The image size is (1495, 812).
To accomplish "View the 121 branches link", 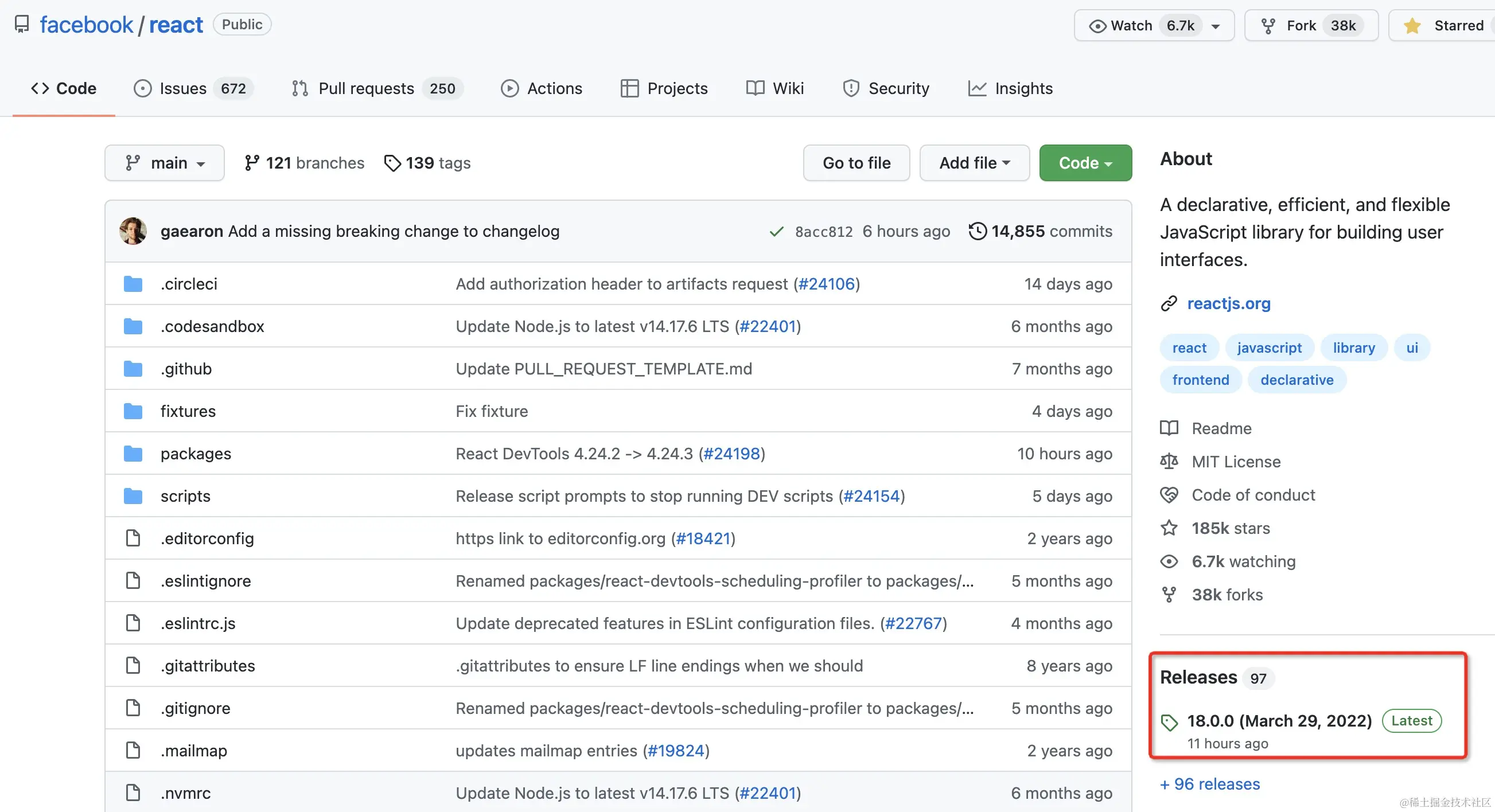I will coord(304,163).
